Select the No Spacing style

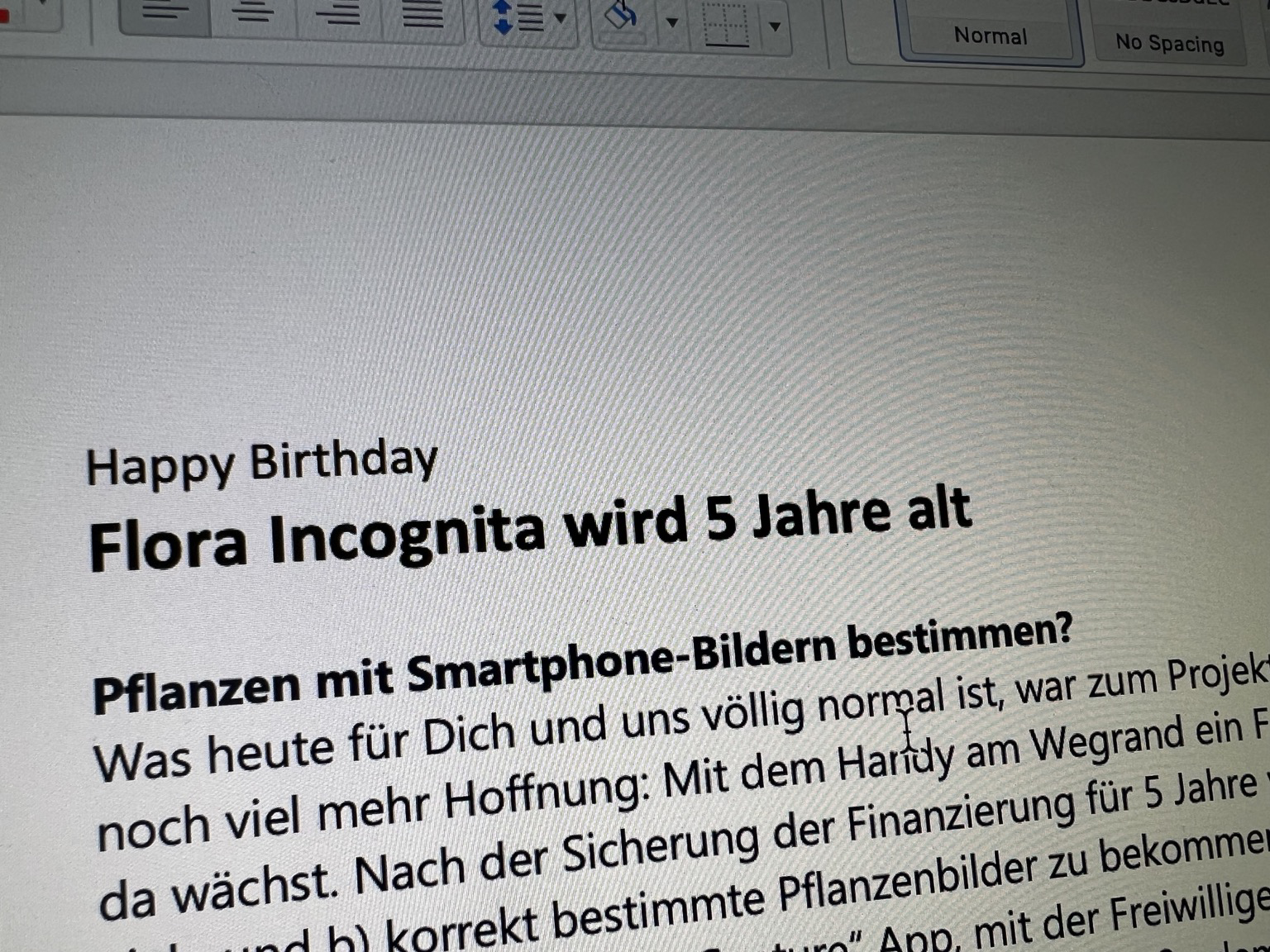(1169, 43)
